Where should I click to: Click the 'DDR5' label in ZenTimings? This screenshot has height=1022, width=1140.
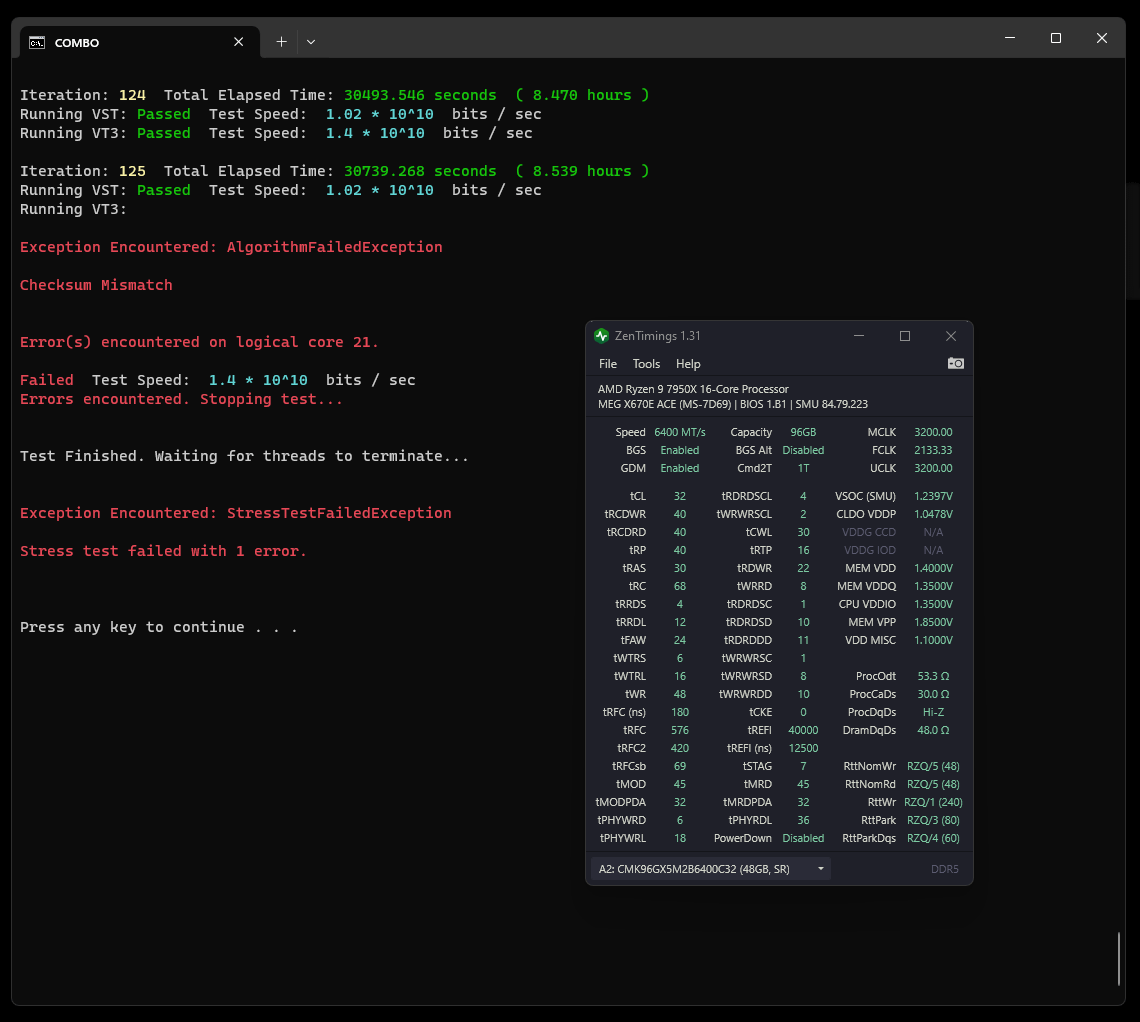point(944,869)
